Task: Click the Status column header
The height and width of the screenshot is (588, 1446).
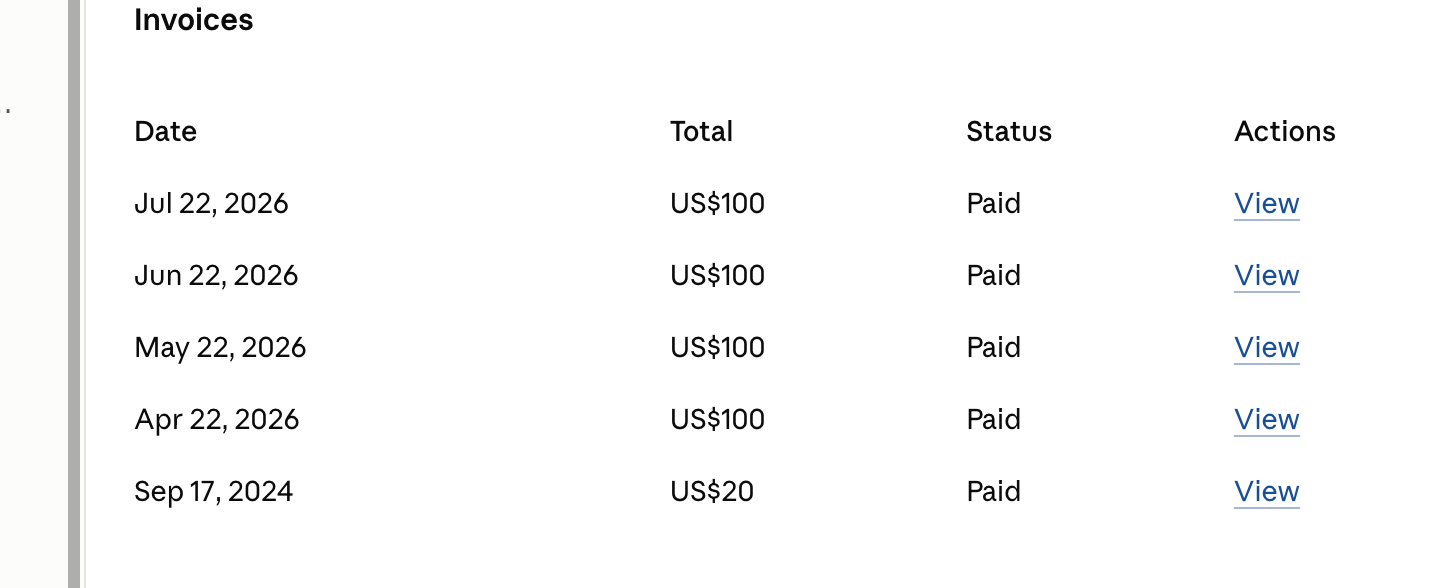Action: pyautogui.click(x=1009, y=132)
